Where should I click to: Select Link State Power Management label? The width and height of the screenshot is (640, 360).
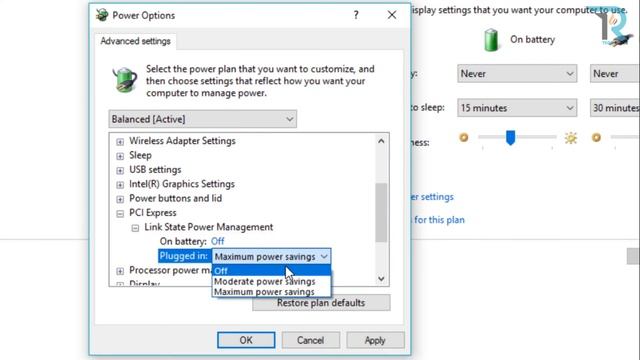point(209,227)
